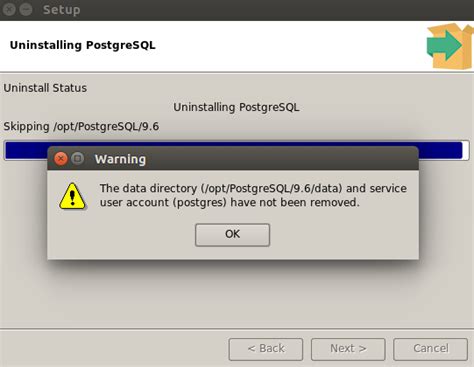Click the yellow warning triangle icon
474x367 pixels.
72,196
